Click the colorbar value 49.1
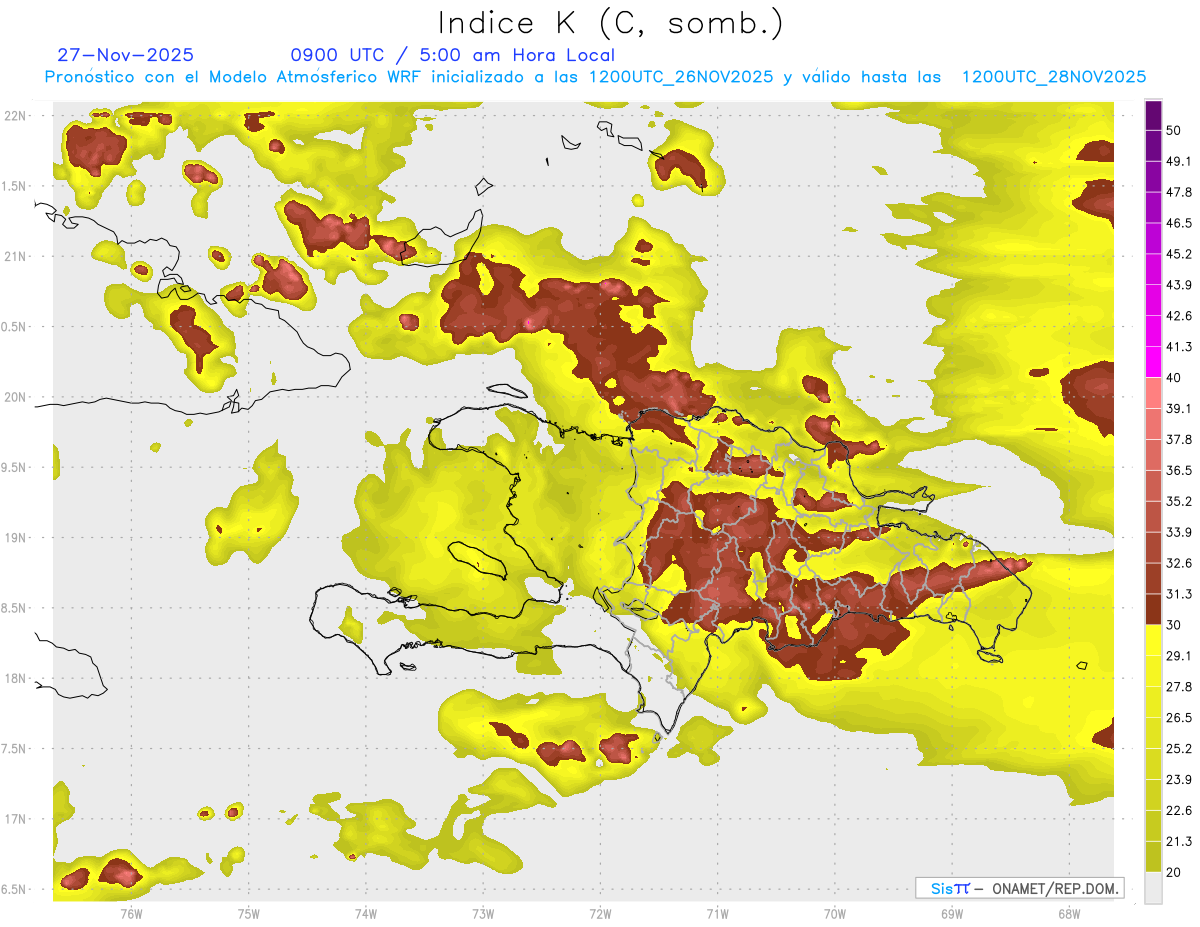The image size is (1200, 927). pos(1179,161)
